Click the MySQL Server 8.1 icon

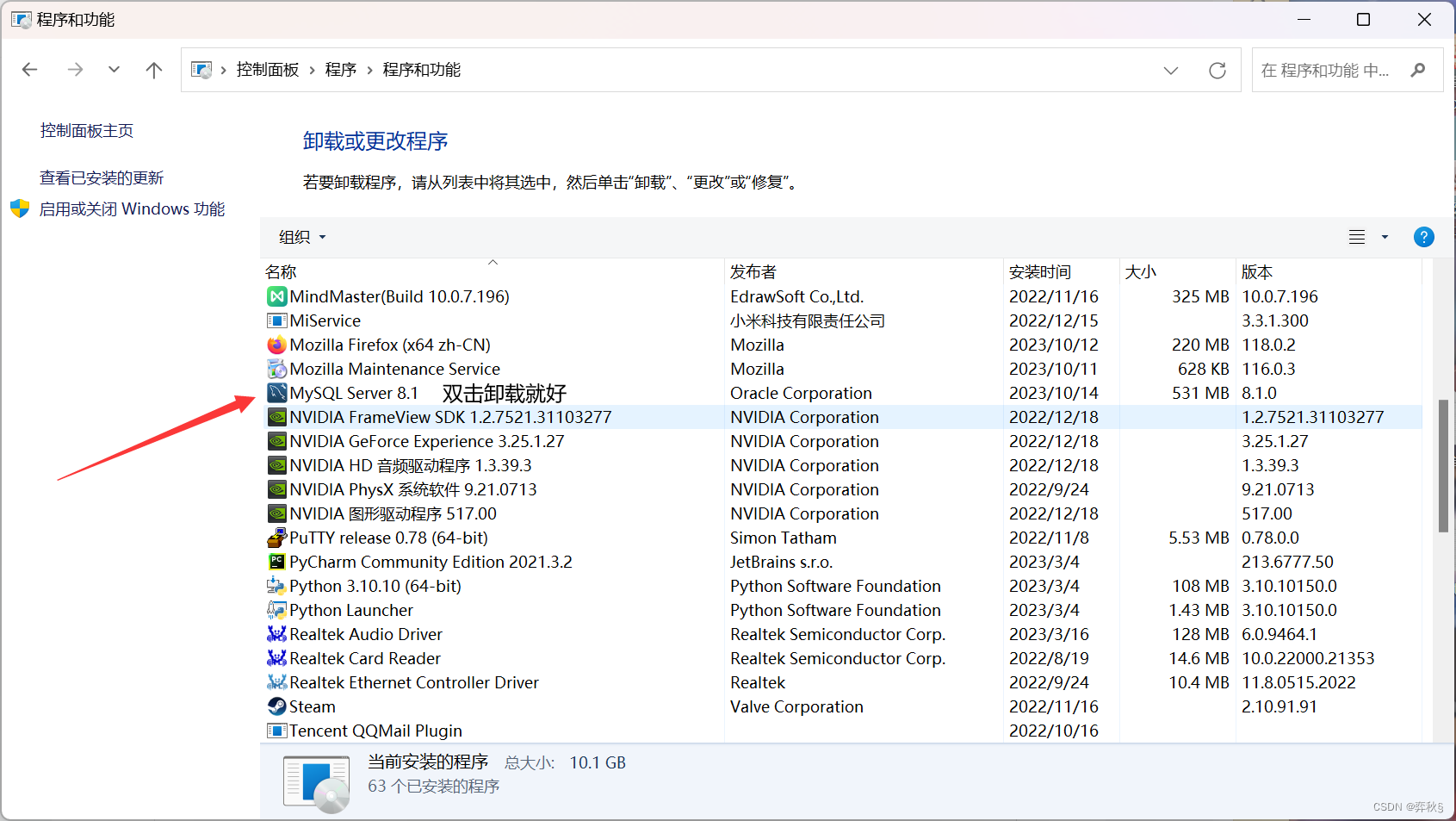click(276, 394)
